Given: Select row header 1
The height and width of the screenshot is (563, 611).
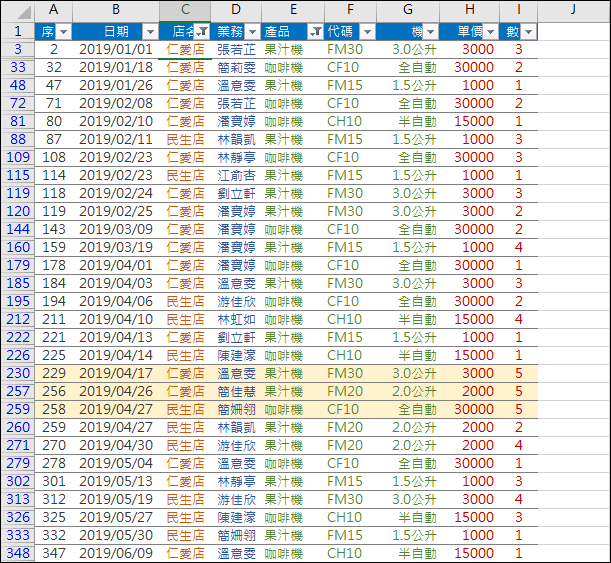Looking at the screenshot, I should 18,32.
